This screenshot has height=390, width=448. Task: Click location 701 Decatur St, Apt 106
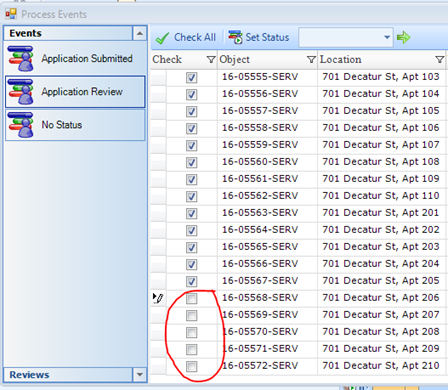click(x=381, y=128)
